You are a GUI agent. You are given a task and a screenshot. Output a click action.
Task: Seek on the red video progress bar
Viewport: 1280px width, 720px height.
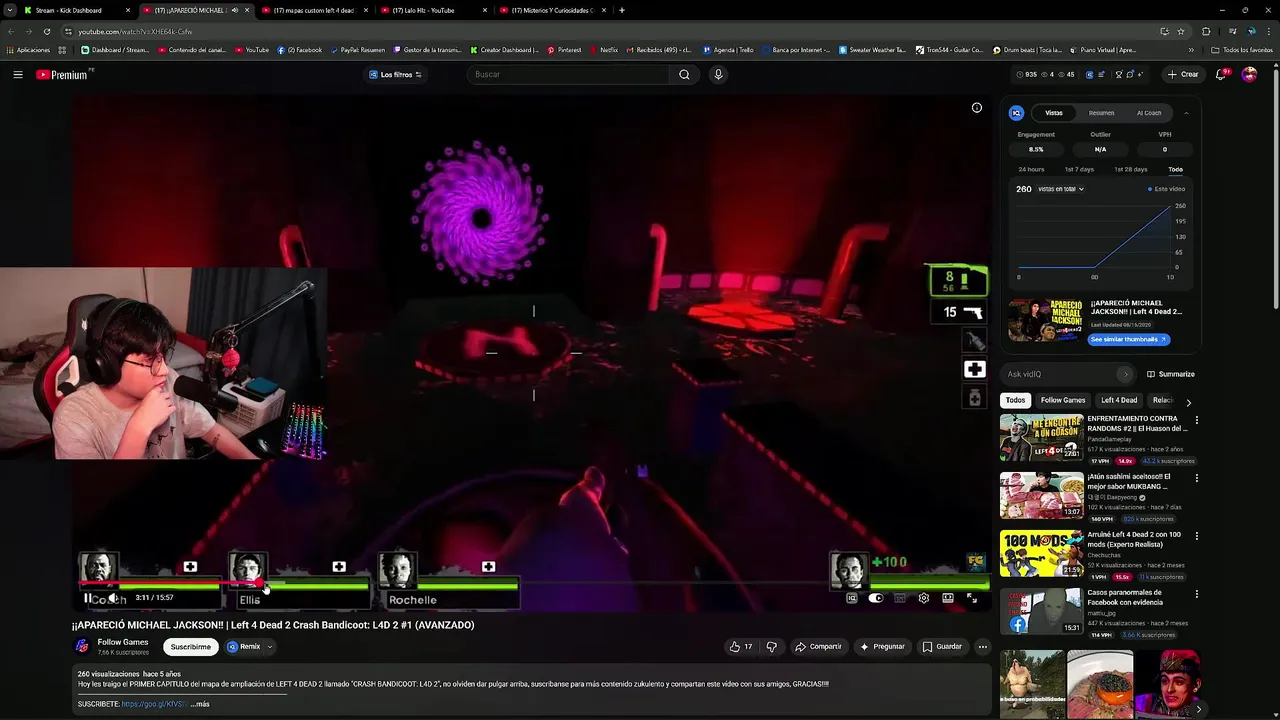(x=534, y=583)
